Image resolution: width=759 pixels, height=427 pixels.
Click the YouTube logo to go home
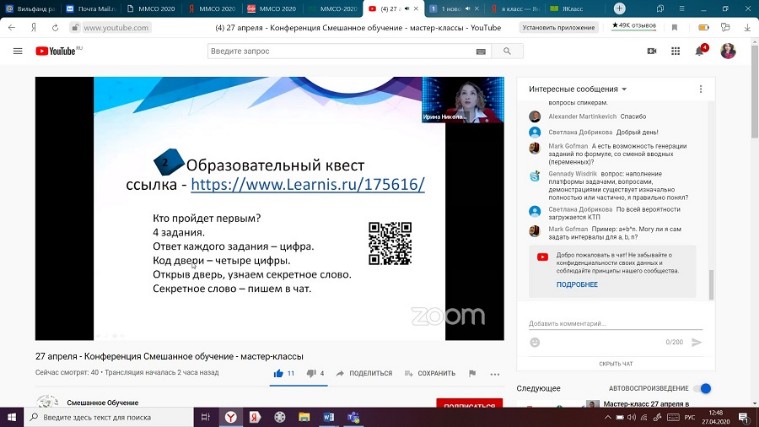click(58, 51)
